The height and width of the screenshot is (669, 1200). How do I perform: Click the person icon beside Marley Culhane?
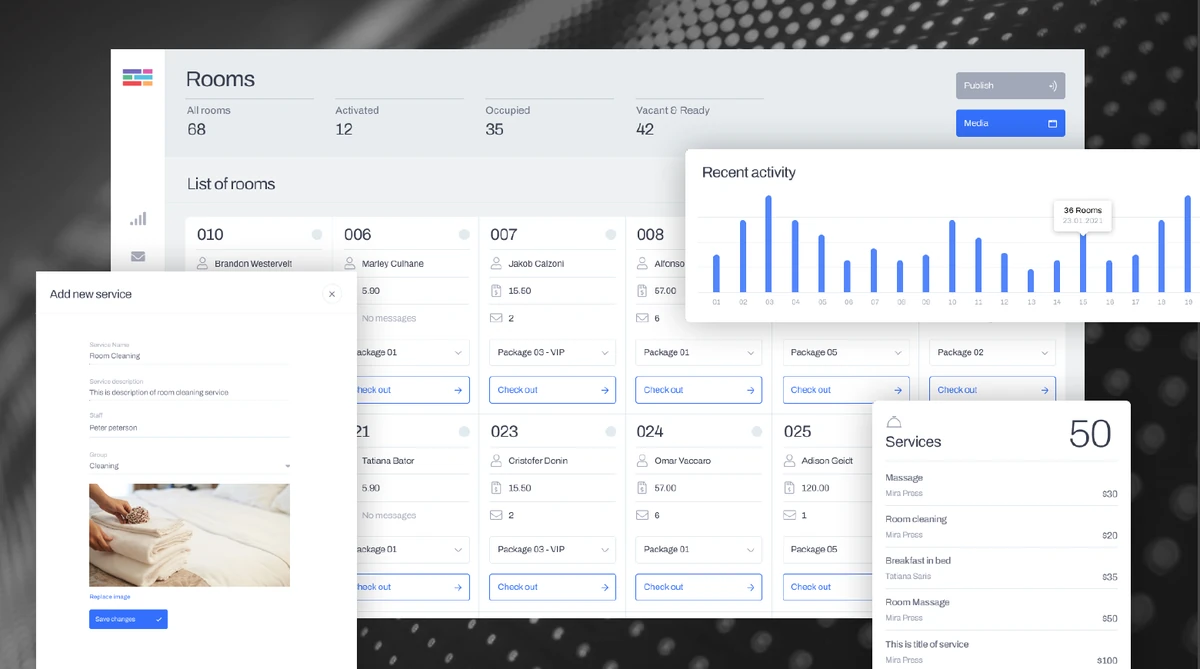pyautogui.click(x=350, y=263)
